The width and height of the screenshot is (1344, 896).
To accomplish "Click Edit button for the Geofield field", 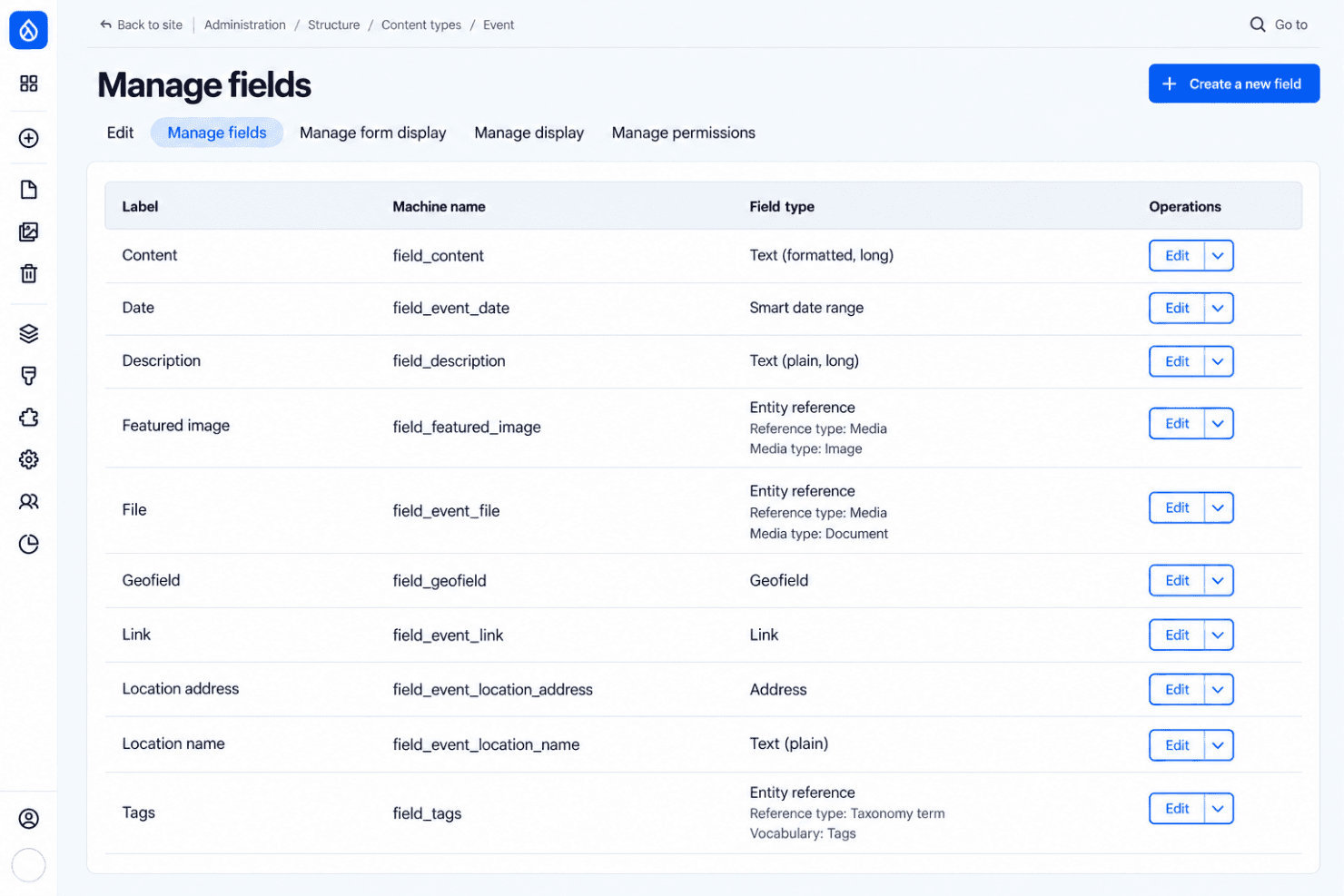I will [1177, 581].
